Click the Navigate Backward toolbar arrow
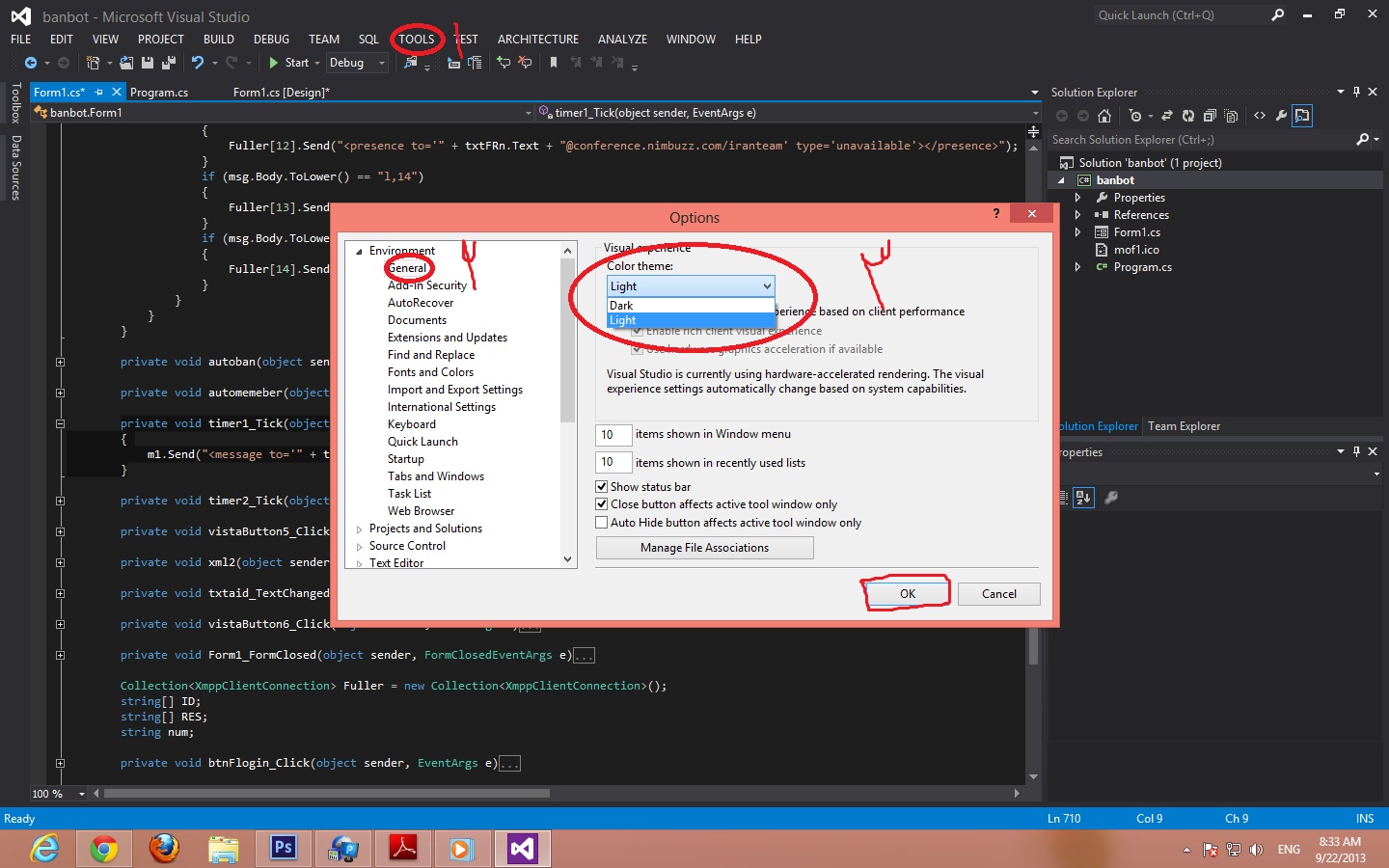The height and width of the screenshot is (868, 1389). 31,63
